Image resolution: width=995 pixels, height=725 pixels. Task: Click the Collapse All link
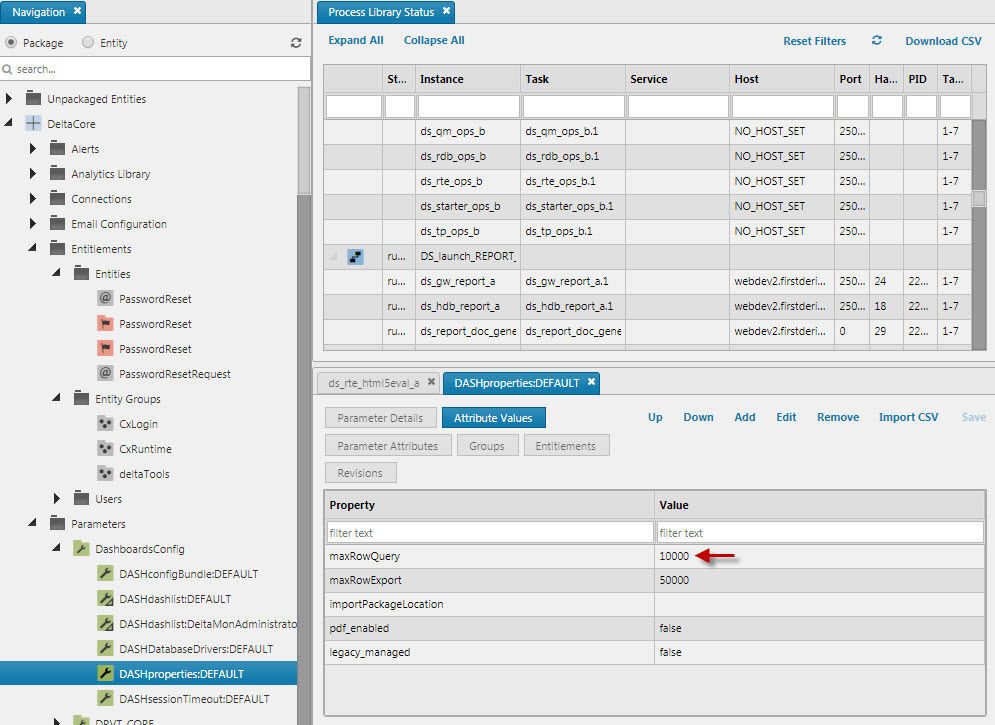[x=434, y=40]
